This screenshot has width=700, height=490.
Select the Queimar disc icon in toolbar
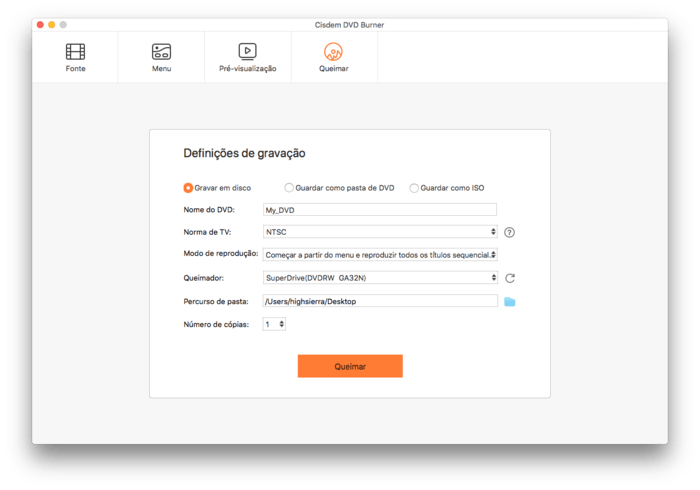click(334, 51)
